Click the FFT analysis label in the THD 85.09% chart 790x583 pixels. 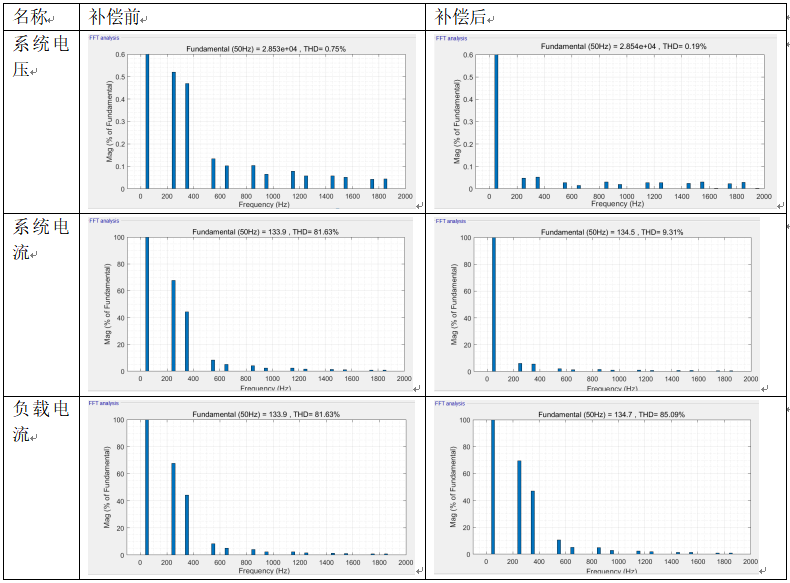coord(451,403)
